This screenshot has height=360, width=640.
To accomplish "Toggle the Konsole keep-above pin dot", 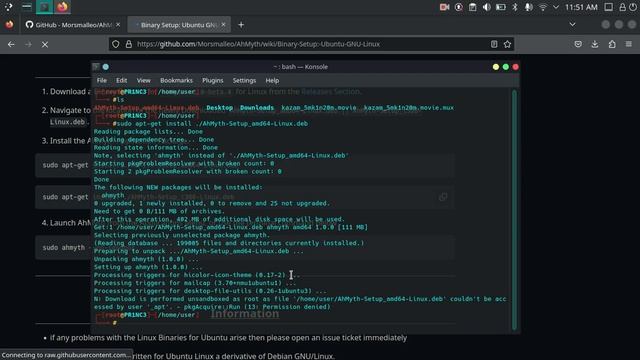I will point(106,67).
